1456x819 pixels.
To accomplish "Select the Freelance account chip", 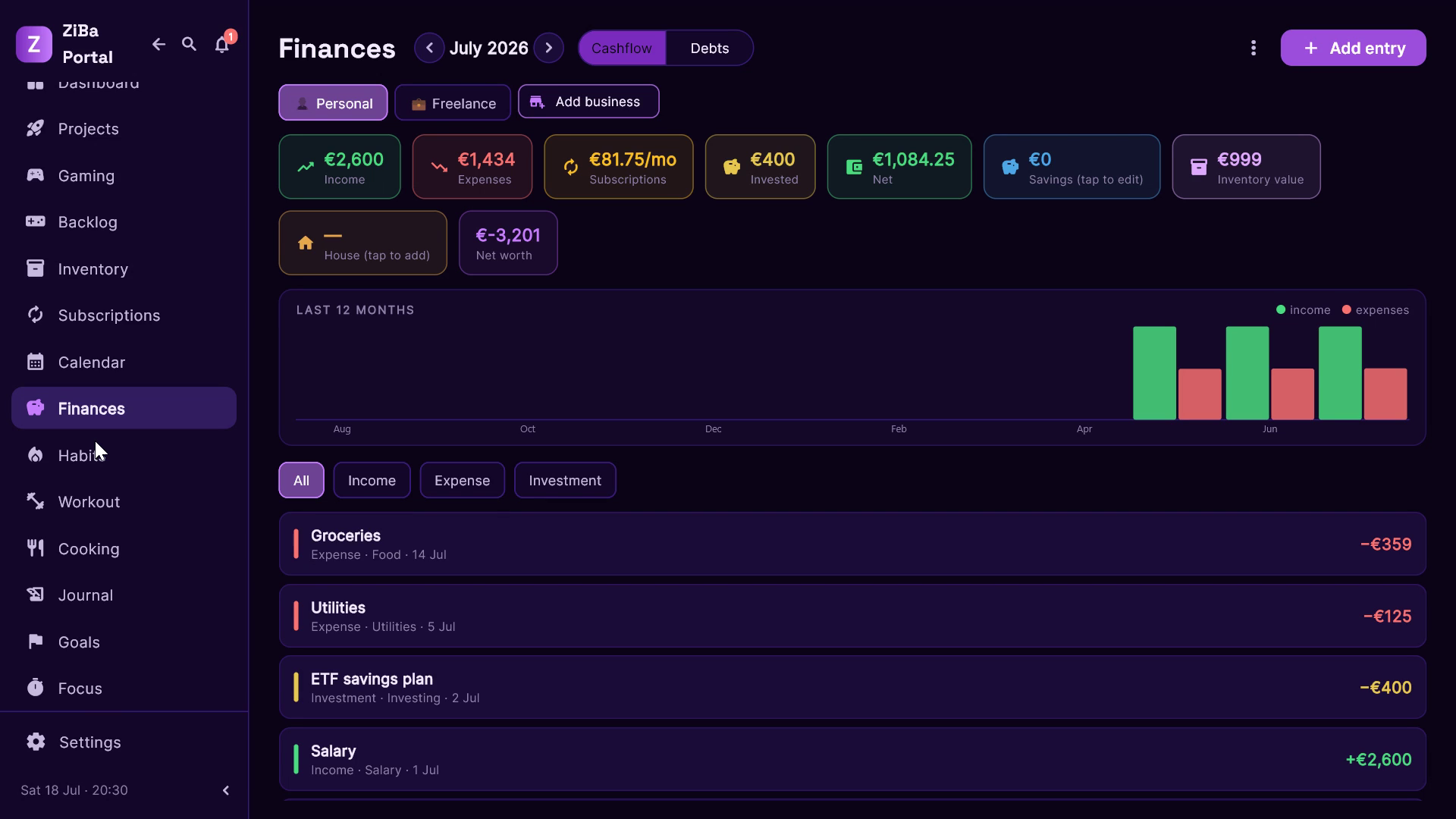I will click(x=453, y=102).
